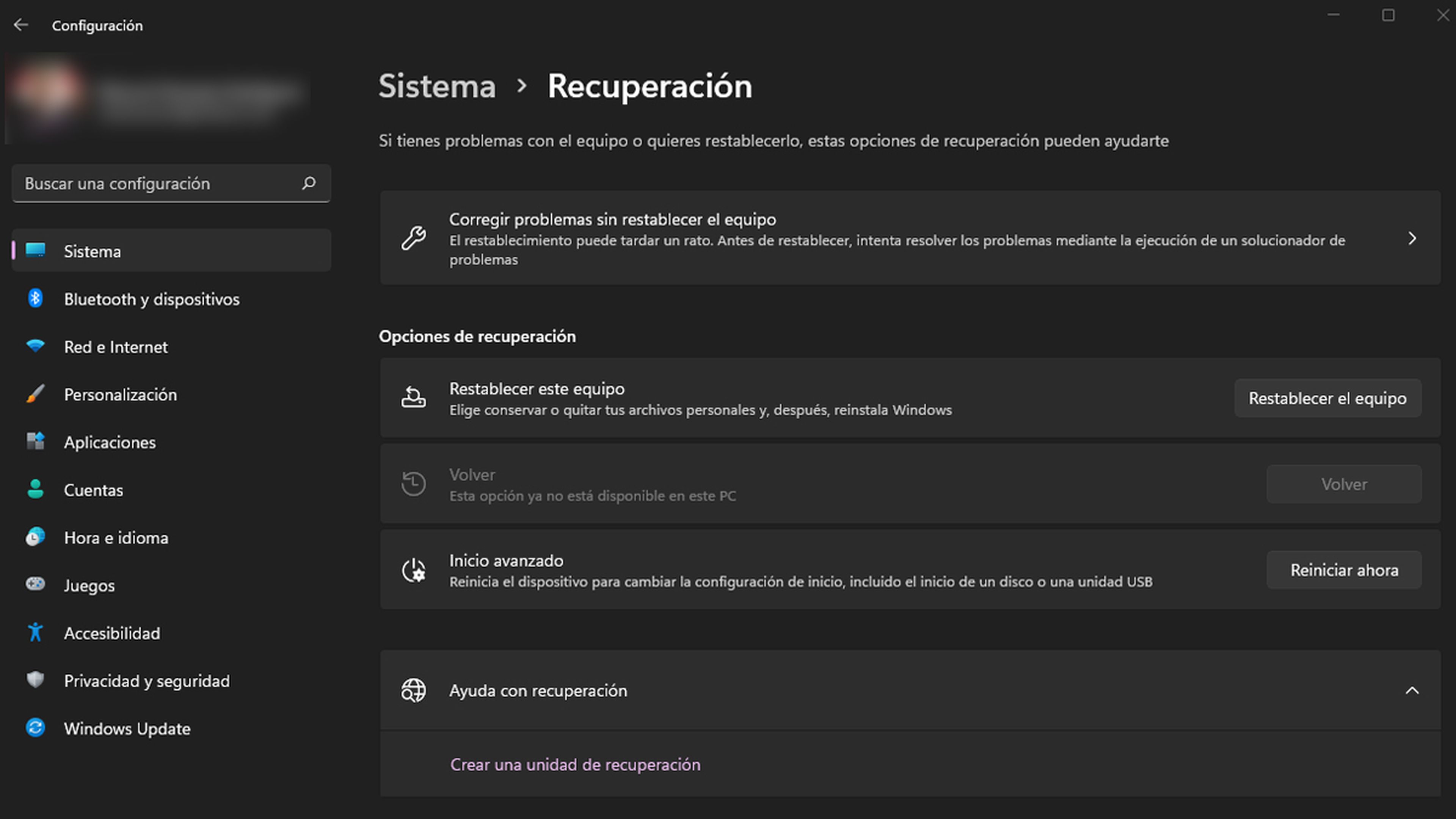
Task: Select Windows Update
Action: coord(171,728)
